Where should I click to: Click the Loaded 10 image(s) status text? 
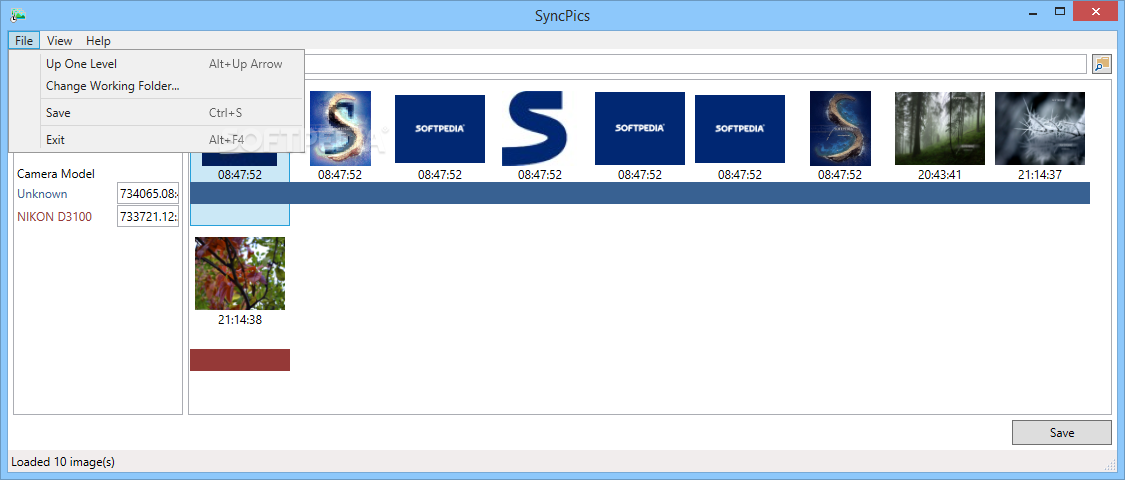tap(63, 461)
